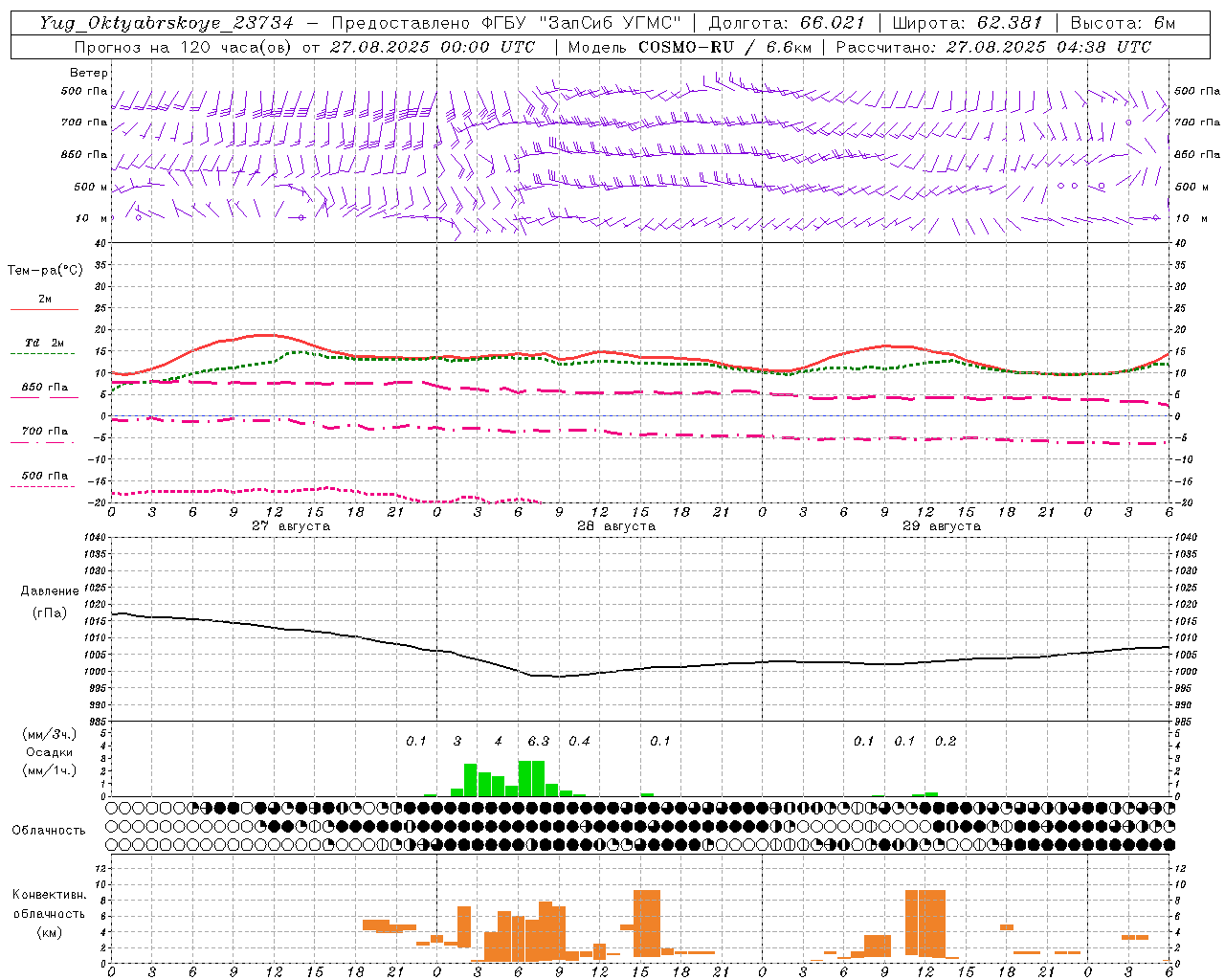Click the (мм/1ч.) precipitation unit label
The height and width of the screenshot is (980, 1225).
[x=50, y=770]
